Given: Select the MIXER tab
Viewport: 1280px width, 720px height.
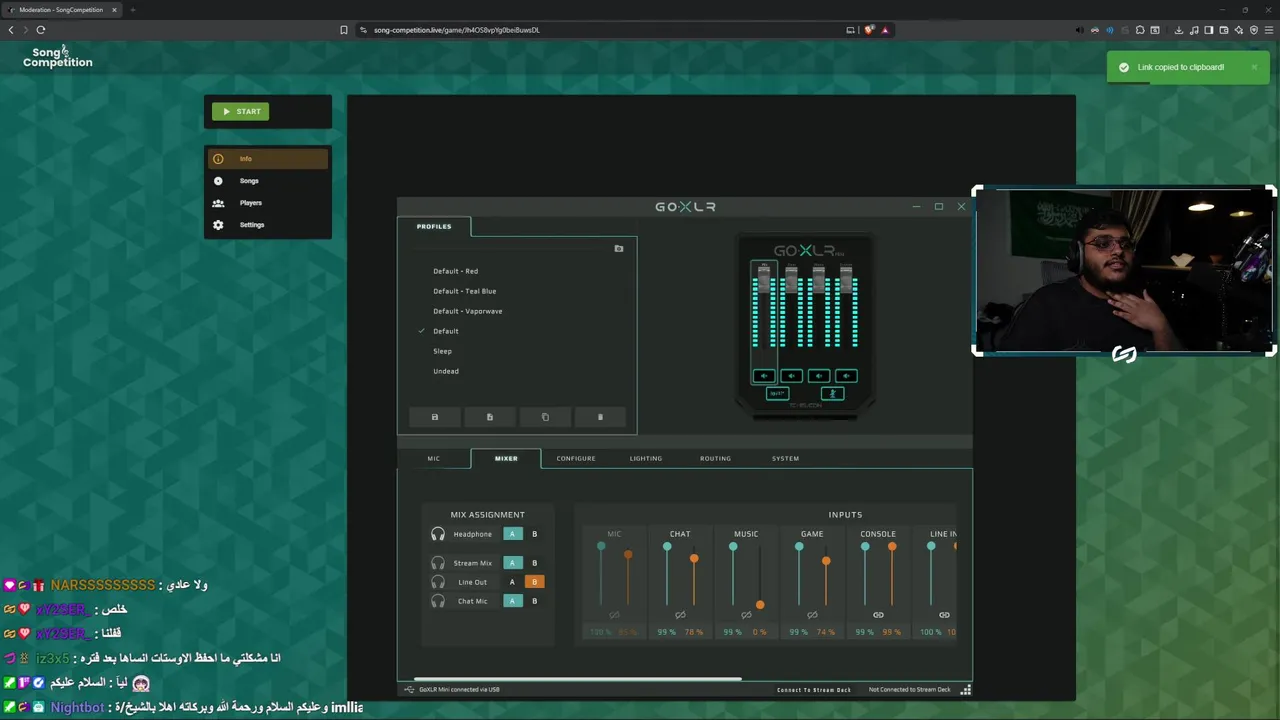Looking at the screenshot, I should click(506, 458).
